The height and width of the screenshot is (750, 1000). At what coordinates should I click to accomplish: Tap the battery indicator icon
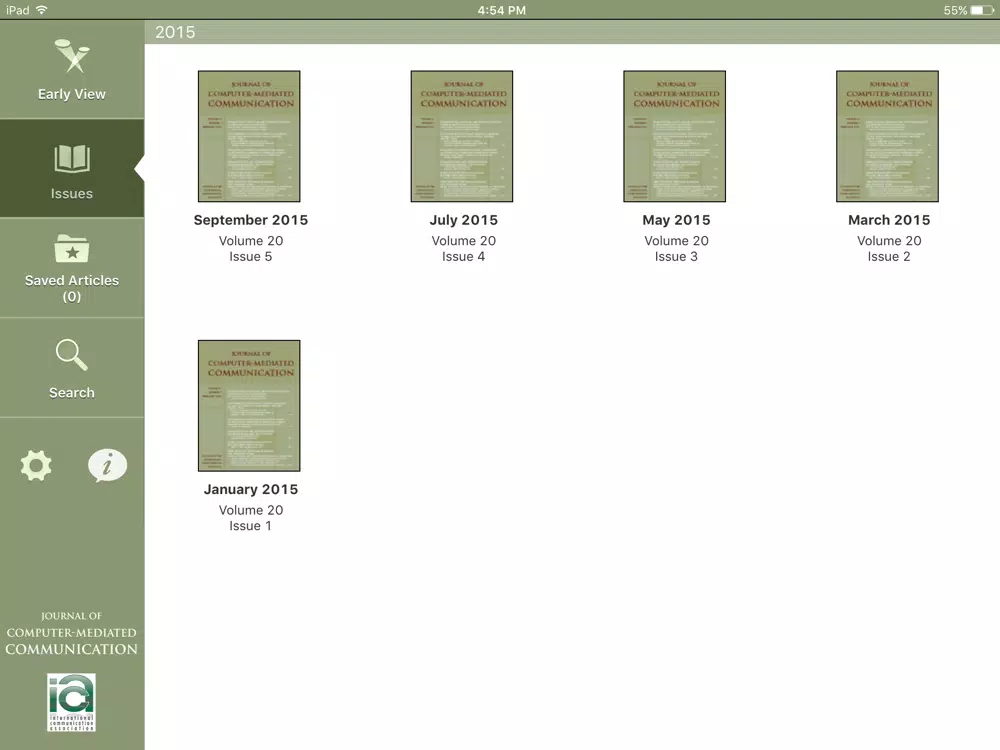(x=982, y=10)
